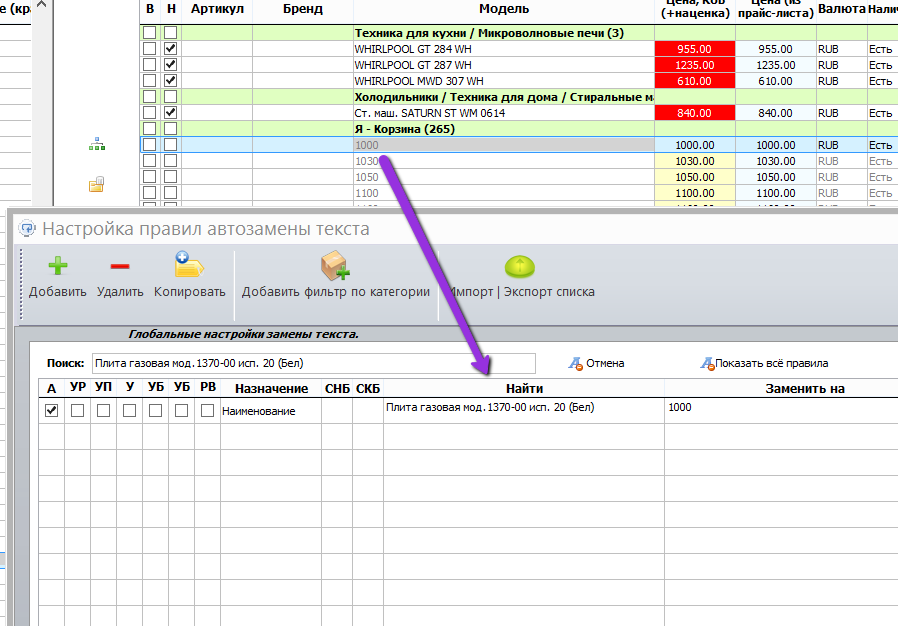Click the Отмена icon beside search field
The height and width of the screenshot is (626, 898).
click(575, 363)
